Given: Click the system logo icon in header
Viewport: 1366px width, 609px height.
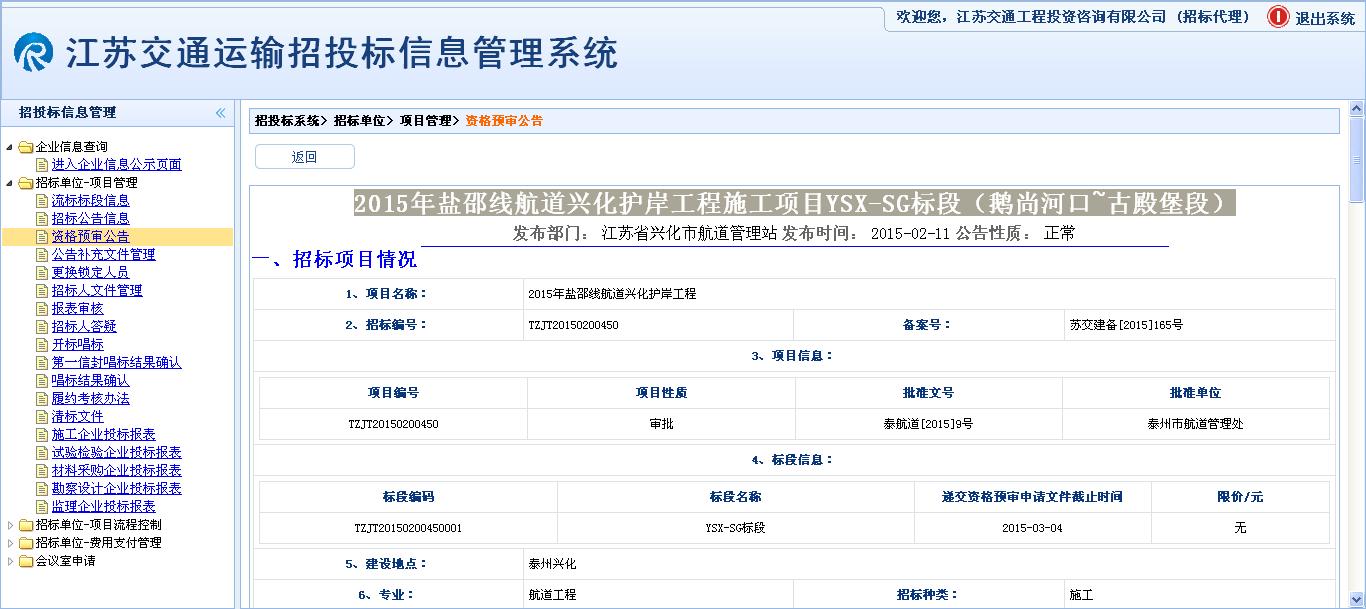Looking at the screenshot, I should click(34, 52).
